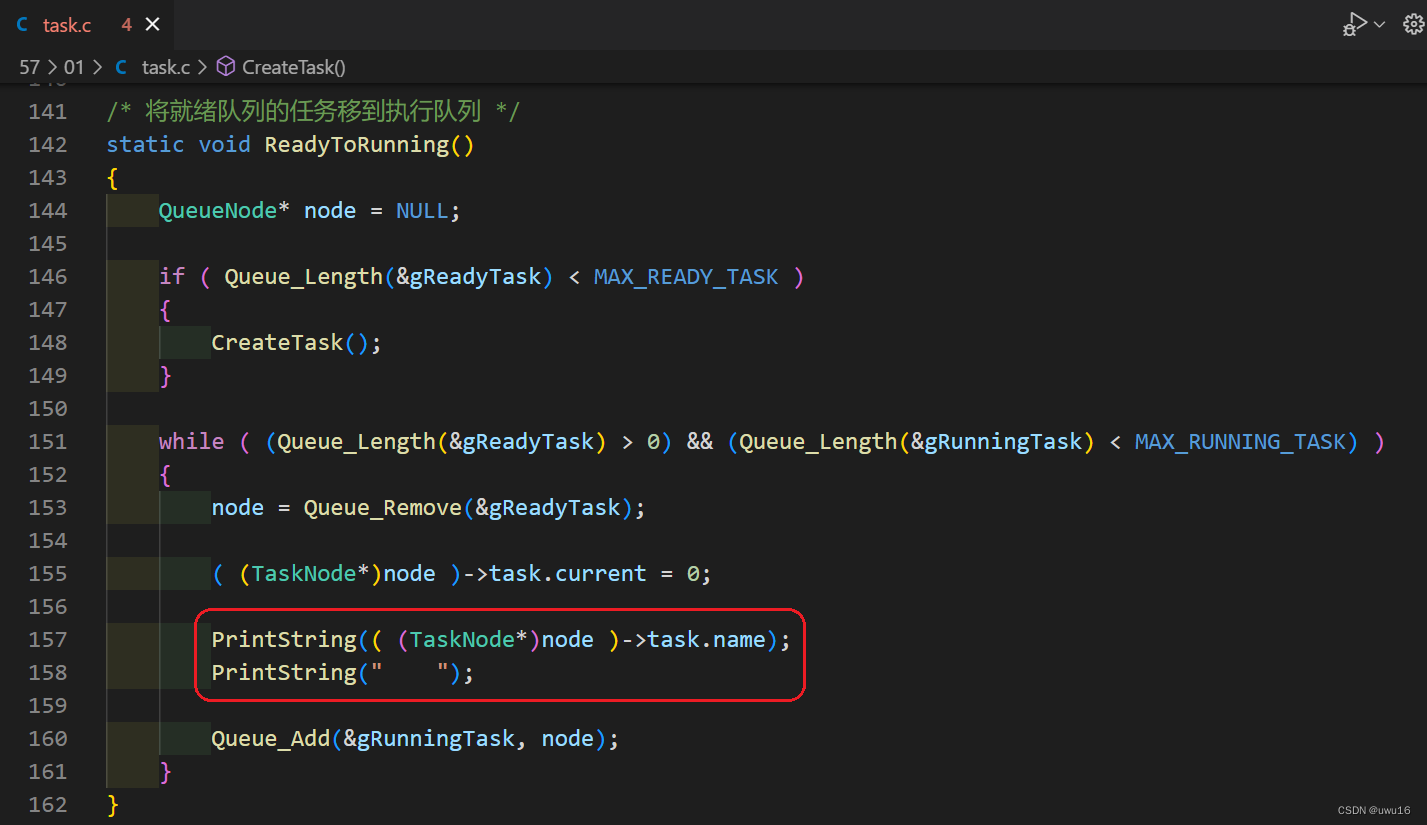Click task.name on line 157
1427x825 pixels.
[707, 639]
